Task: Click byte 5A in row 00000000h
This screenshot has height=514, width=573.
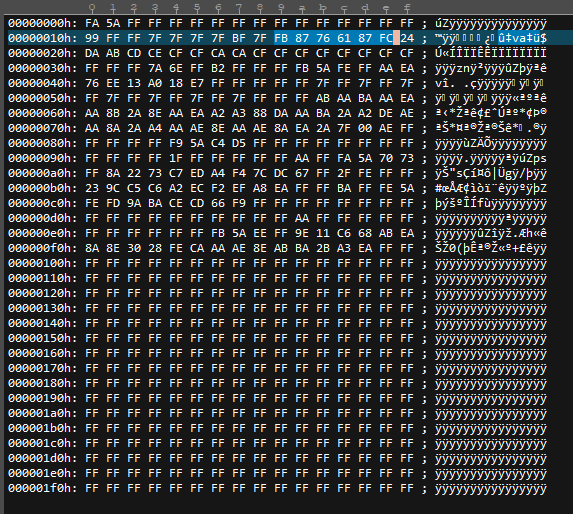Action: point(113,23)
